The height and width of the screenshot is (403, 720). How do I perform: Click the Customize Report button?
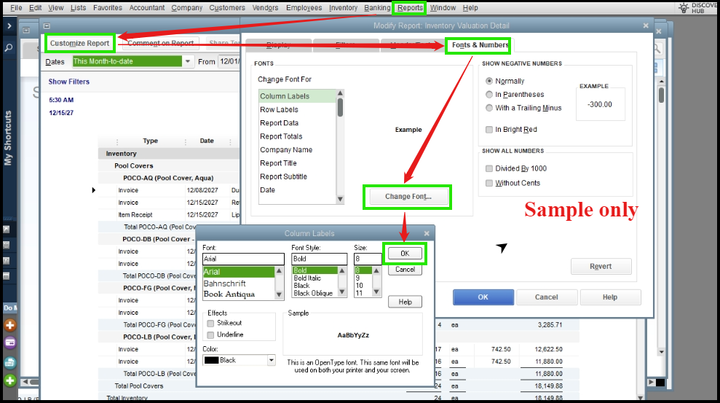[x=79, y=43]
